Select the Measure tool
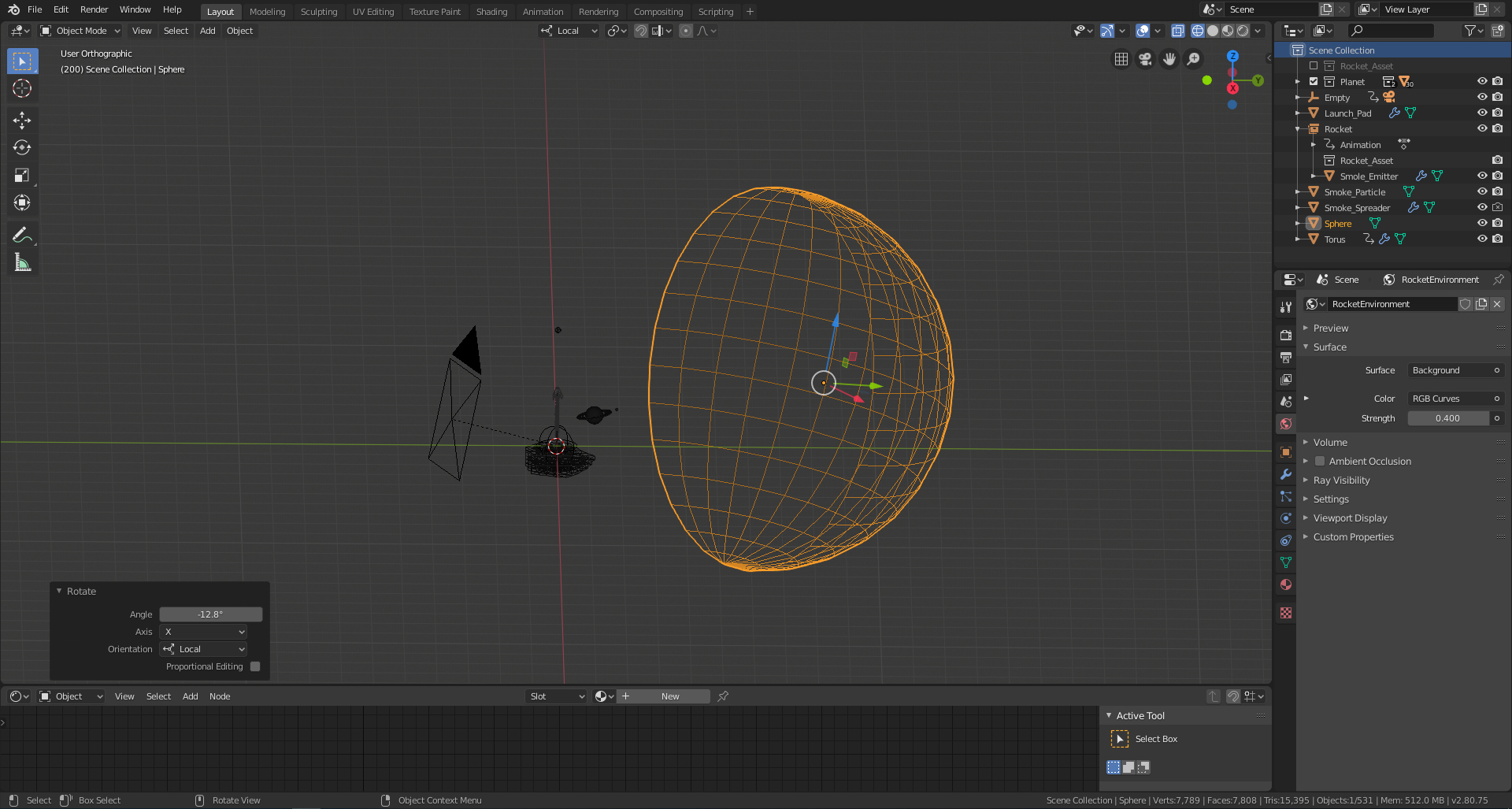Image resolution: width=1512 pixels, height=809 pixels. [22, 262]
